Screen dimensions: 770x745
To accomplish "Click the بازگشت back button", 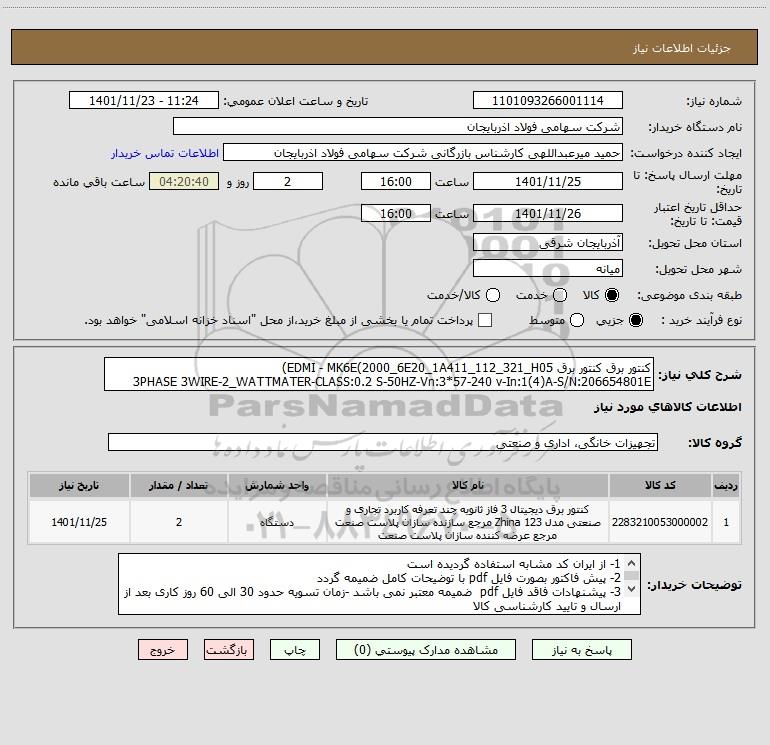I will tap(229, 650).
